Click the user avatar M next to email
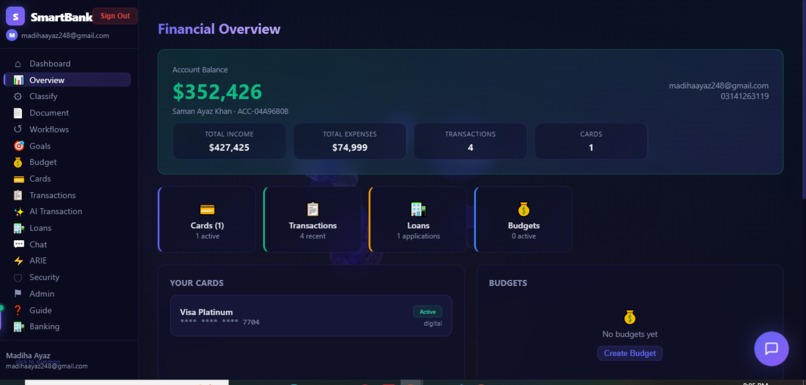The height and width of the screenshot is (385, 806). pos(12,35)
